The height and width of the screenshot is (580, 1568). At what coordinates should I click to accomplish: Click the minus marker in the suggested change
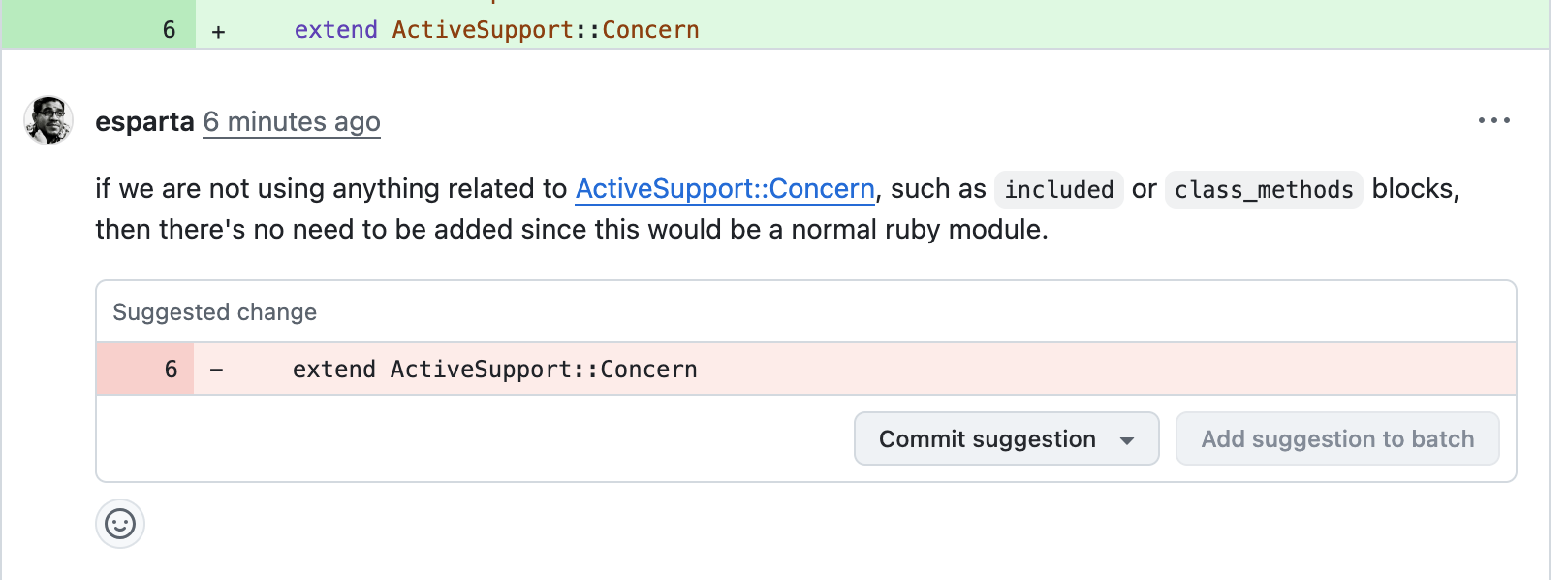point(217,370)
